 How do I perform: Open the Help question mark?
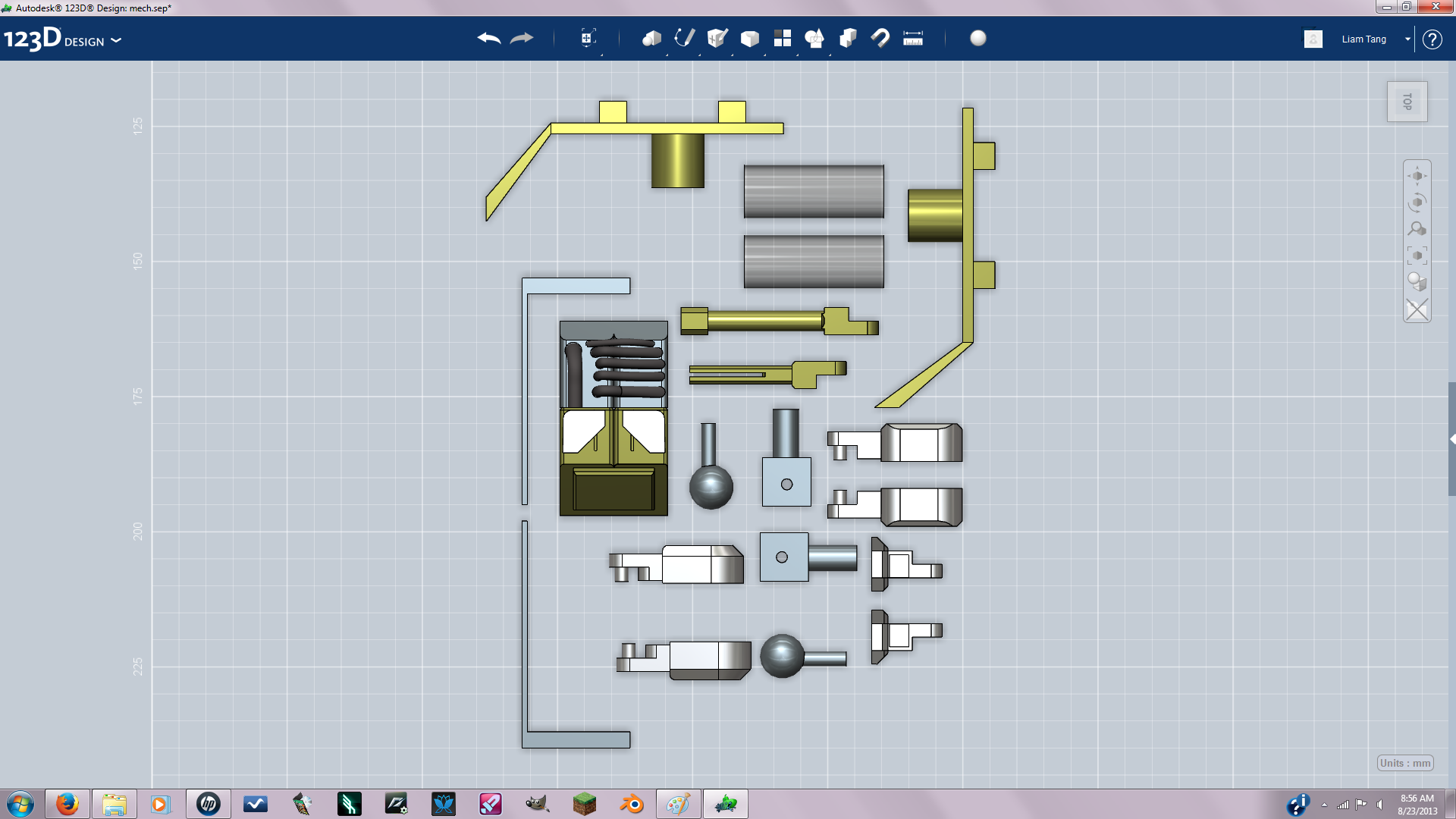coord(1432,39)
